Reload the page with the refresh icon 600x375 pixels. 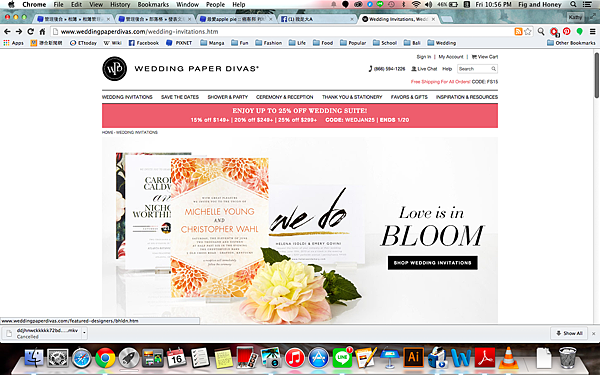tap(31, 31)
